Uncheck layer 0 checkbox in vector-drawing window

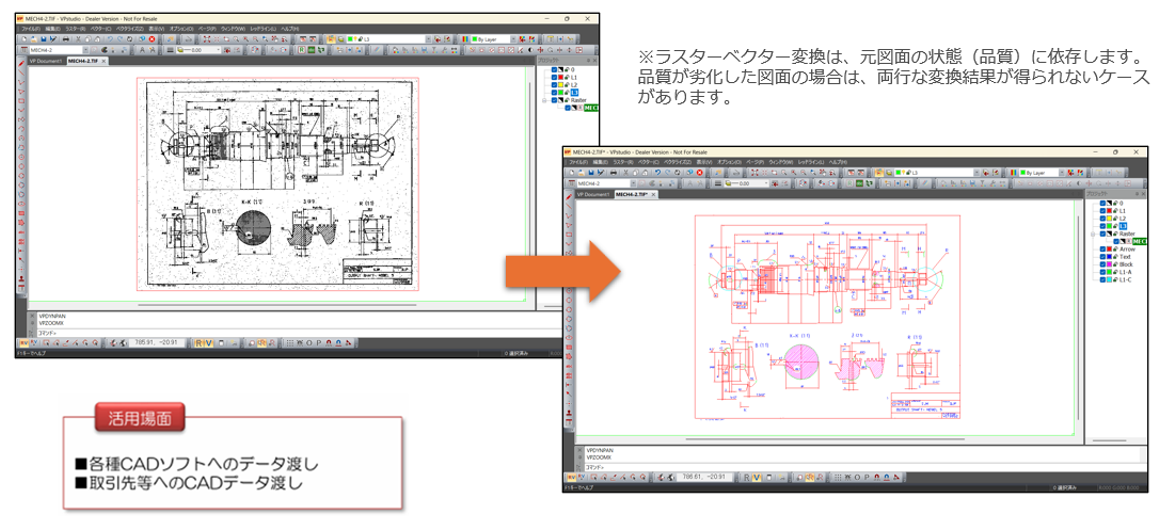(1103, 203)
